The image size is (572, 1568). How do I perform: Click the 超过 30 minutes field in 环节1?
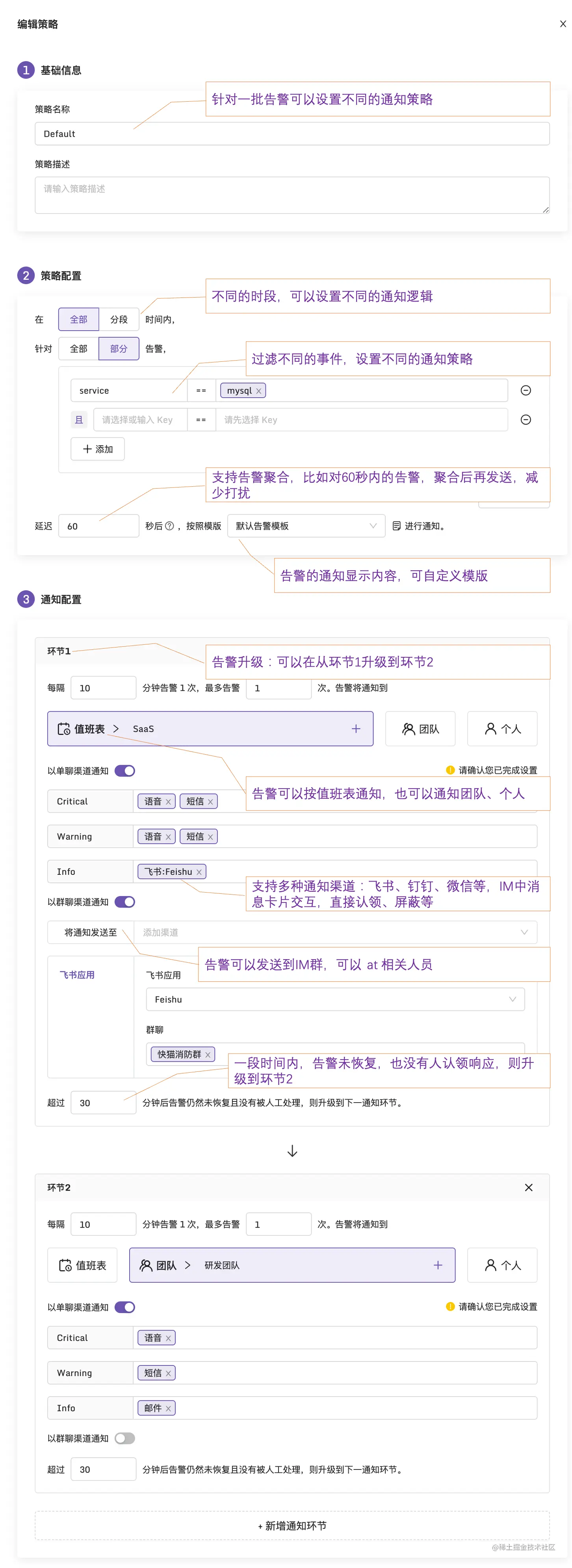click(x=104, y=1102)
